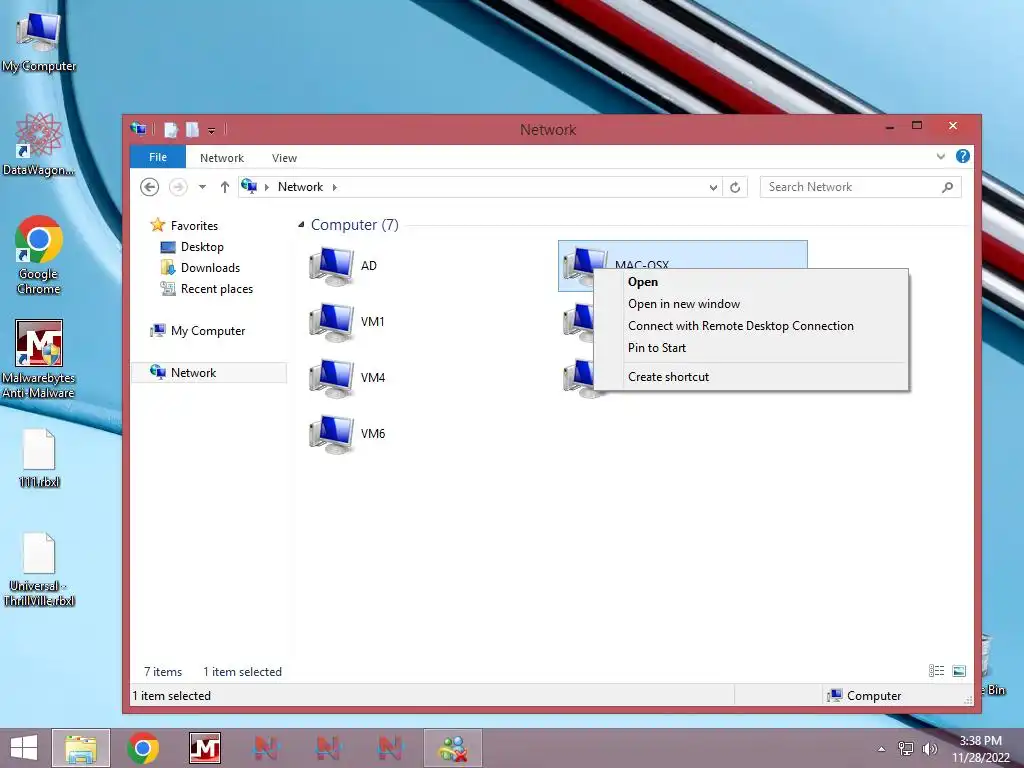Show hidden system tray icons

[882, 749]
